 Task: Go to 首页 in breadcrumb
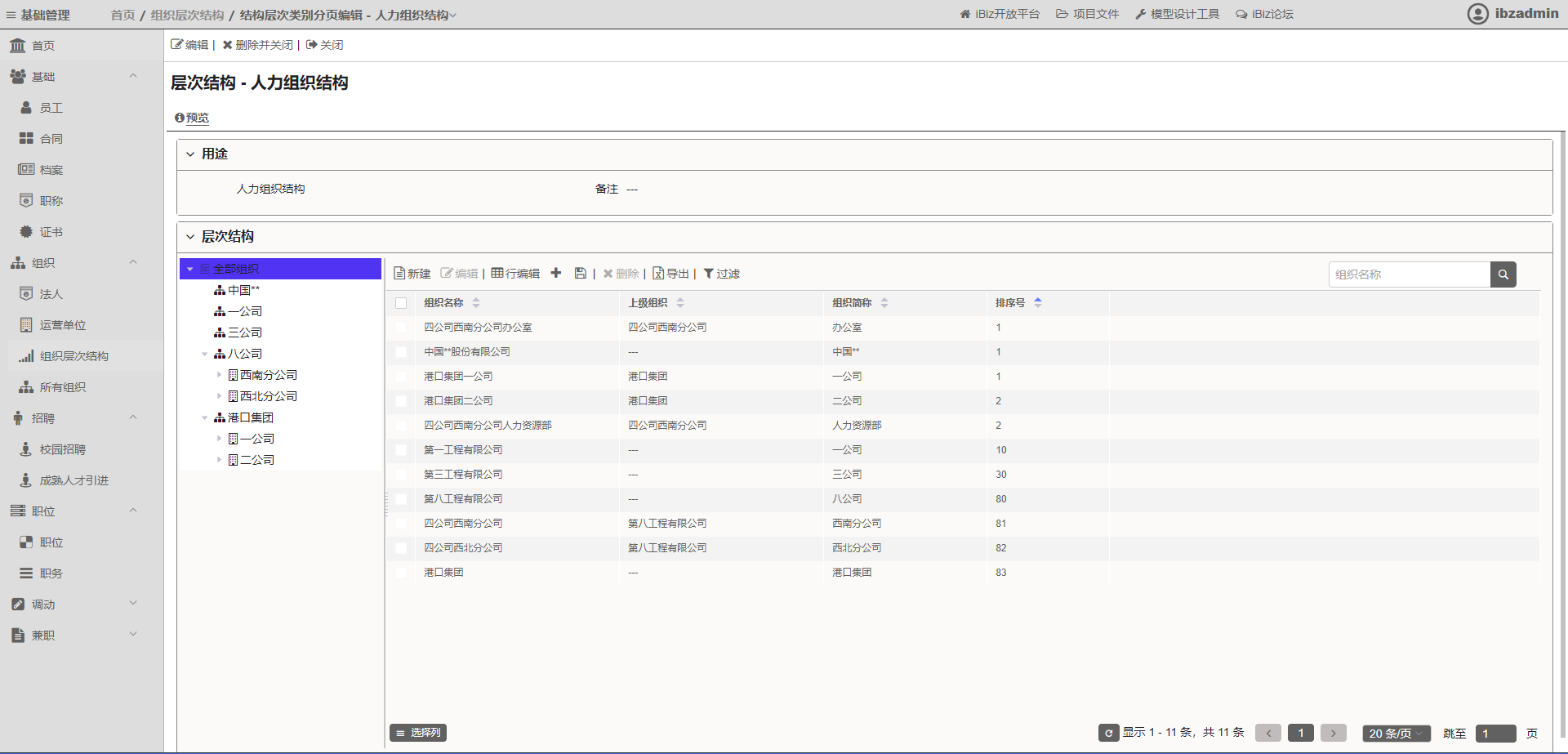[122, 15]
